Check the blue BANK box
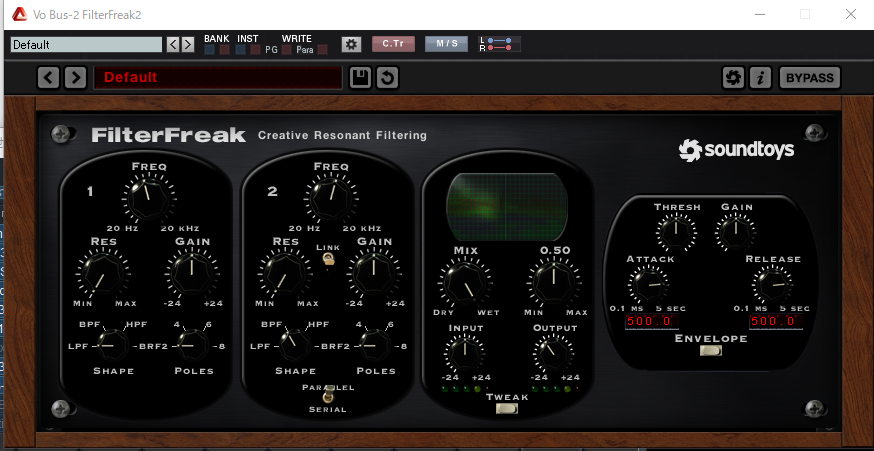The image size is (874, 451). (x=209, y=50)
